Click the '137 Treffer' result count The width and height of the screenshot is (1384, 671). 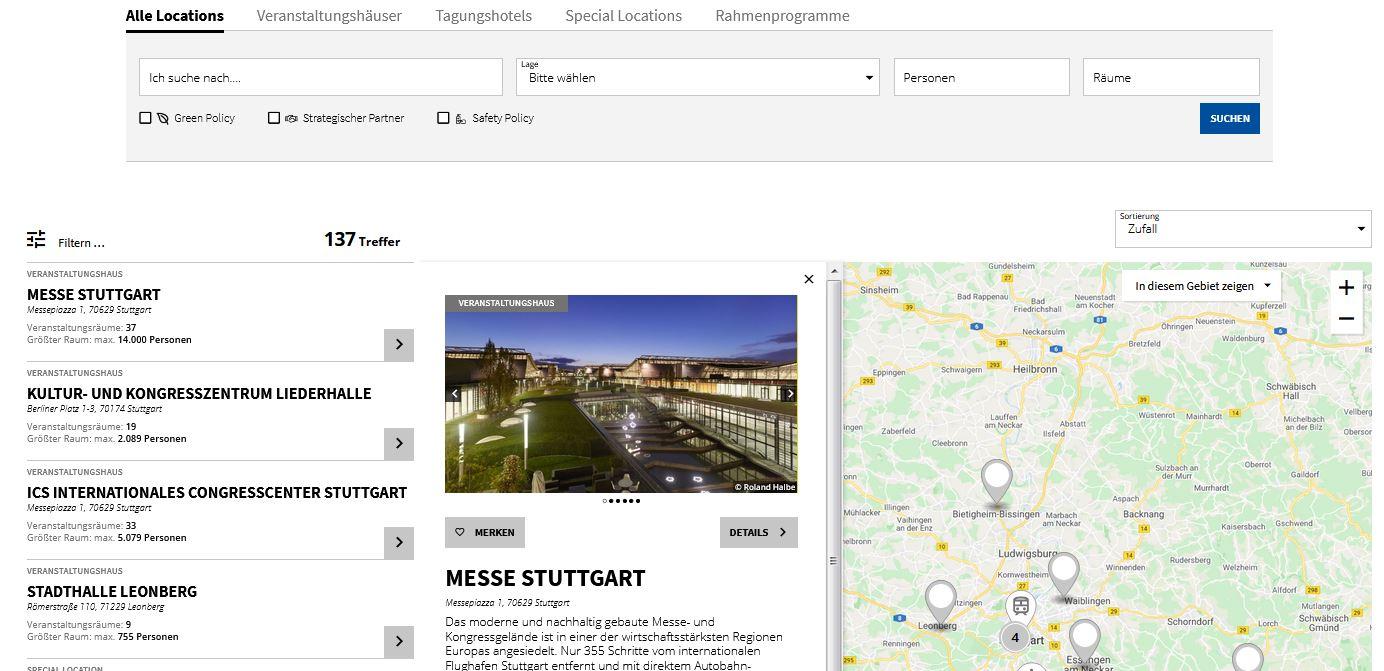pos(362,240)
